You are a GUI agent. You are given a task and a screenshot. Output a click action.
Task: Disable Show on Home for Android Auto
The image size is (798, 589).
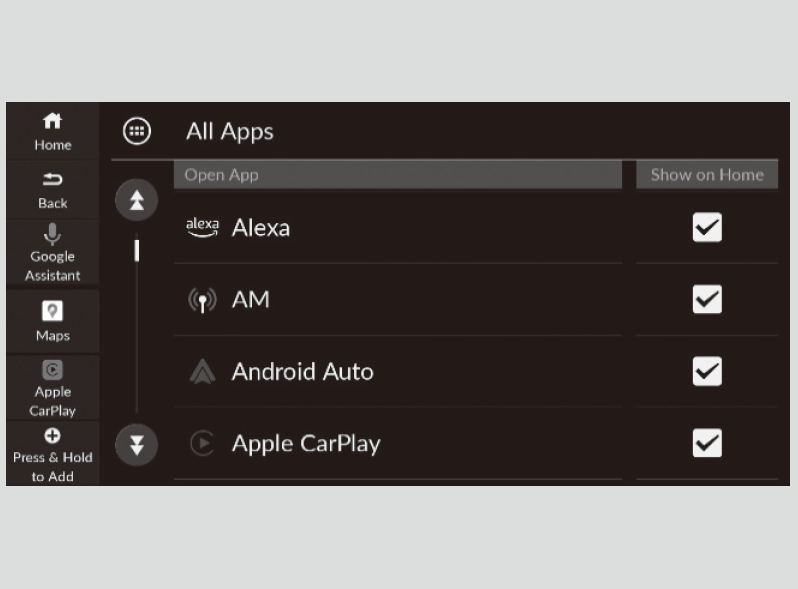pos(707,372)
